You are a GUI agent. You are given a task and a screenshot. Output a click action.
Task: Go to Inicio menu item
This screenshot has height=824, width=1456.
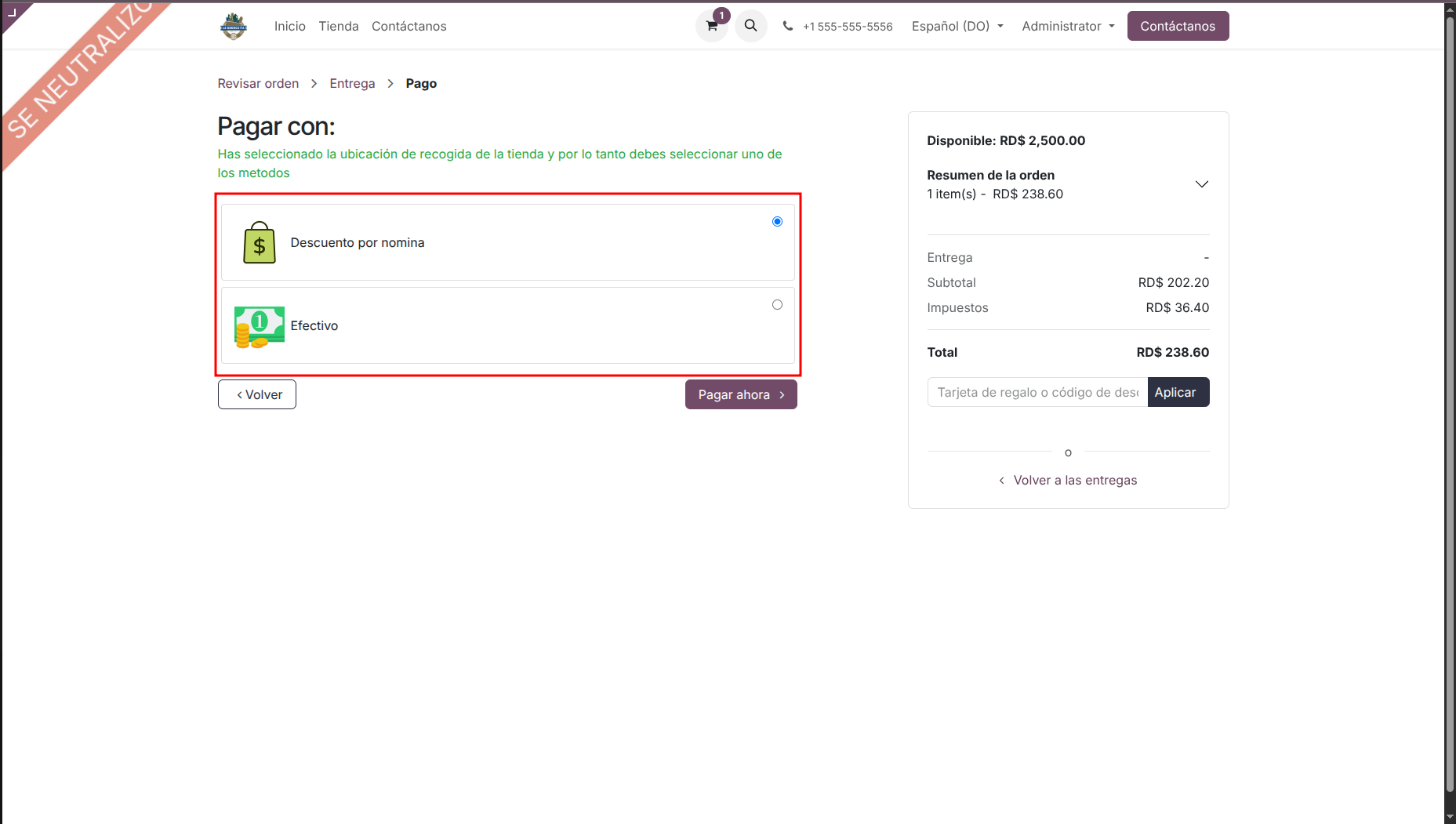click(x=289, y=26)
